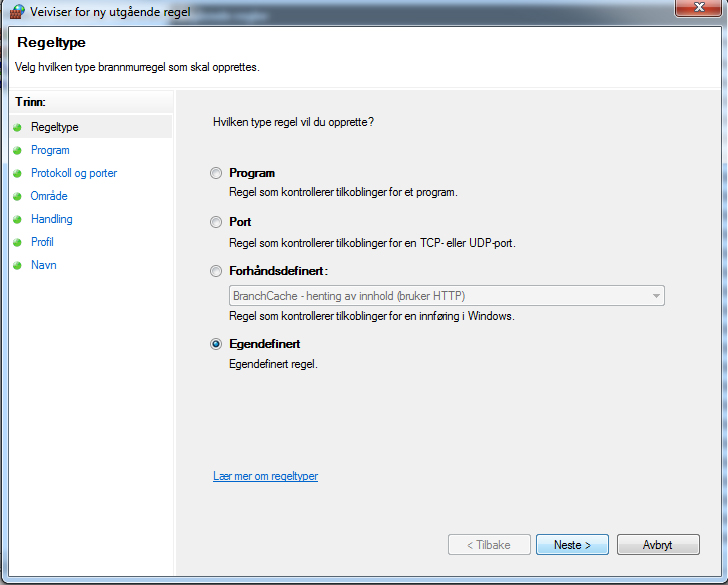This screenshot has width=728, height=585.
Task: Click green bullet beside Navn step
Action: point(18,265)
